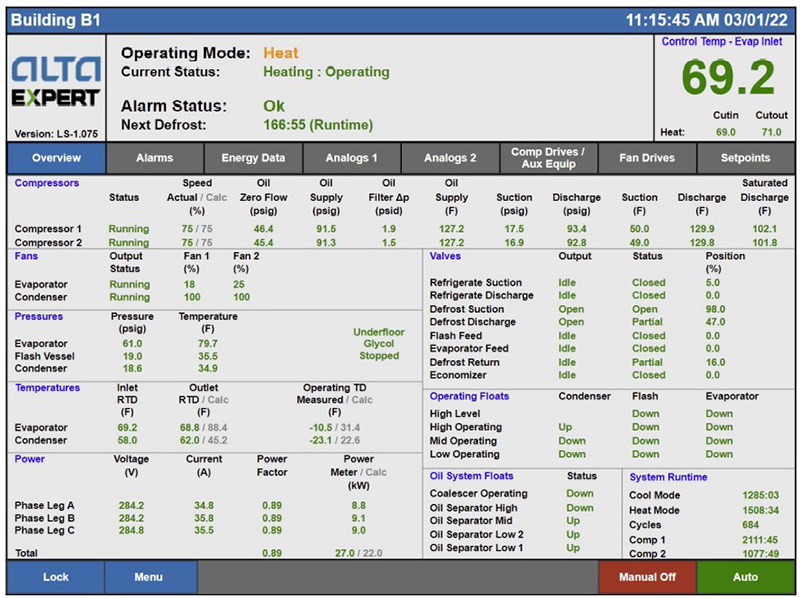Click Compressor 2 discharge pressure 92.8
The height and width of the screenshot is (598, 800).
[x=577, y=242]
